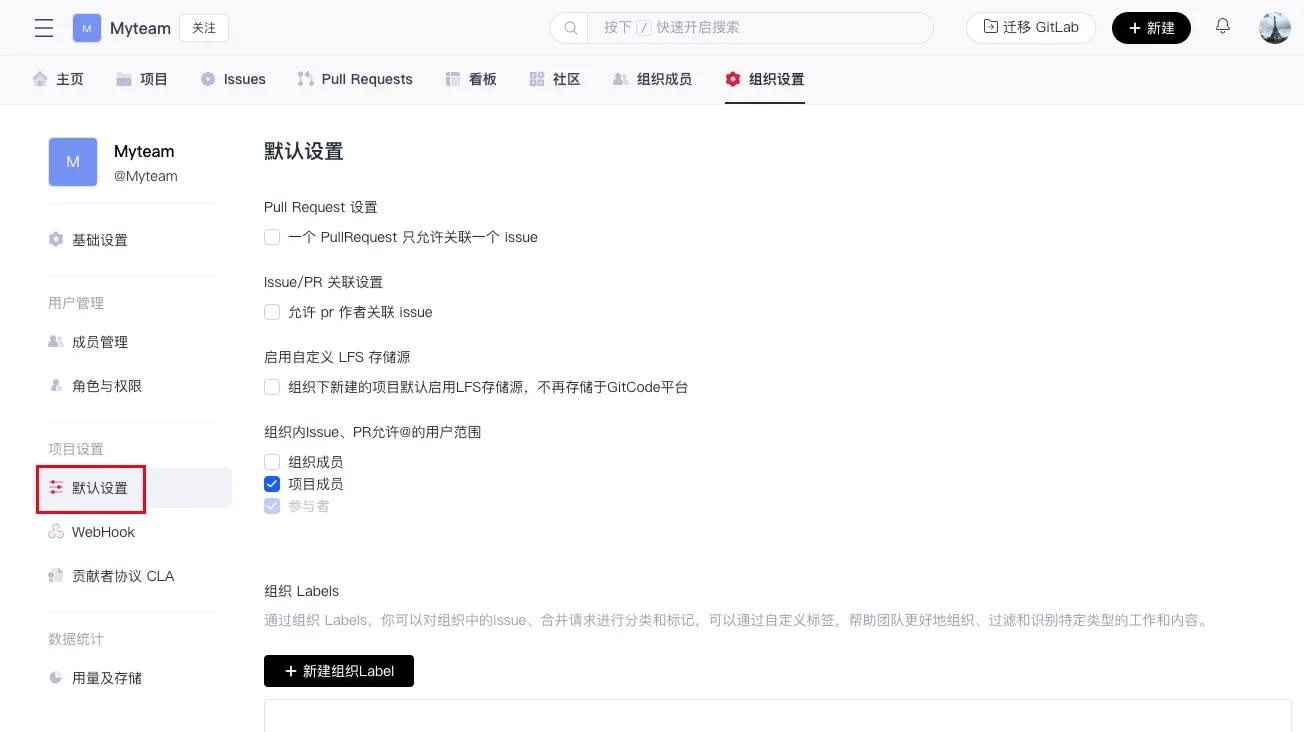
Task: Check 允许 pr 作者关联 issue option
Action: [x=272, y=312]
